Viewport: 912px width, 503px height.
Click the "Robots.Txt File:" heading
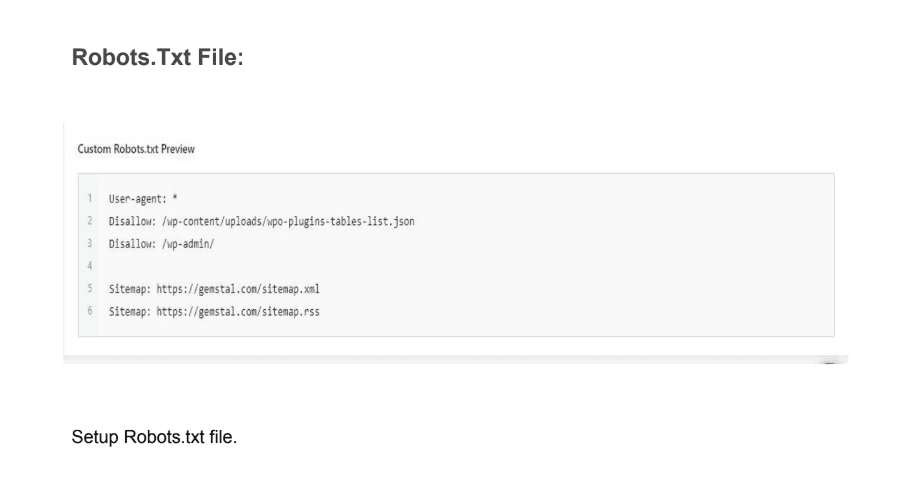[158, 58]
